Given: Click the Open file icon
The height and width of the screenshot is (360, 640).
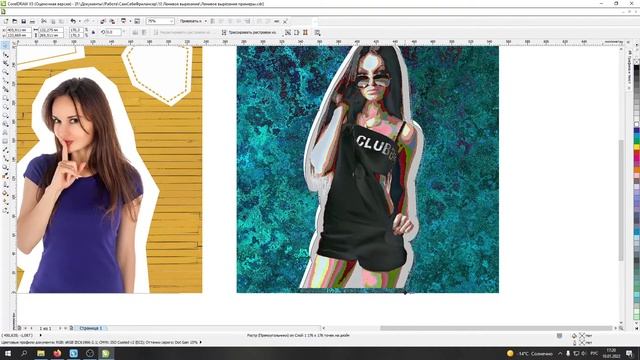Looking at the screenshot, I should point(15,21).
